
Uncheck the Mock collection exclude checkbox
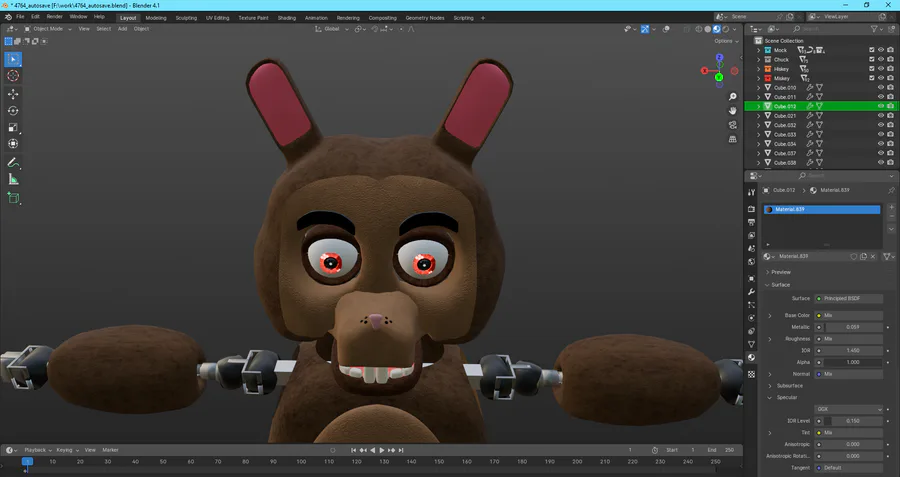[x=871, y=50]
